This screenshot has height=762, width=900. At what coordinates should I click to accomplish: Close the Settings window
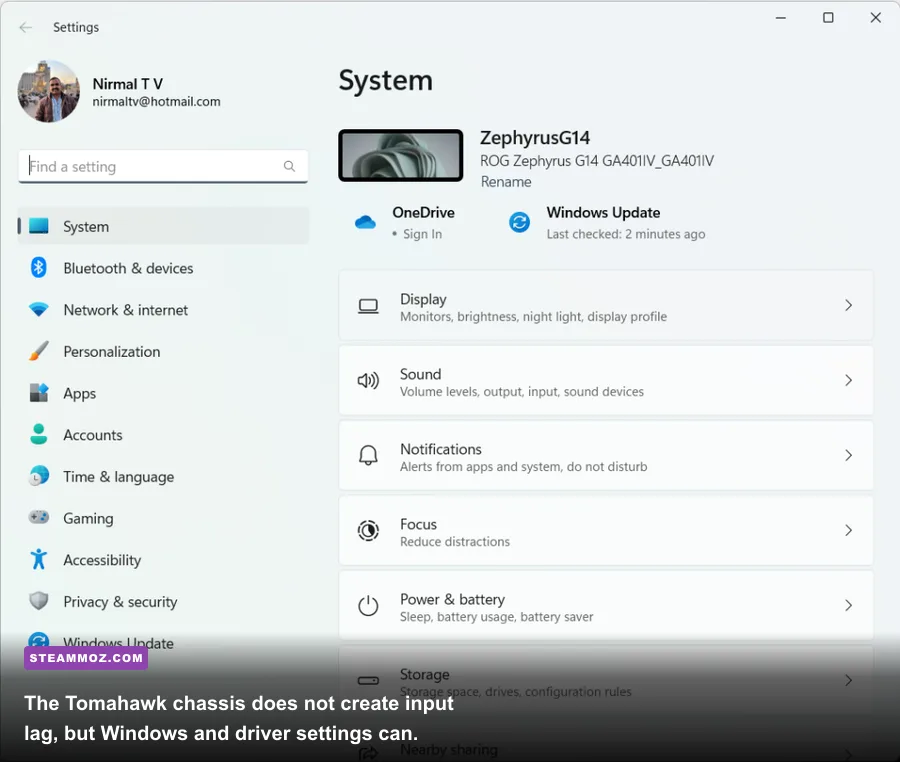875,18
